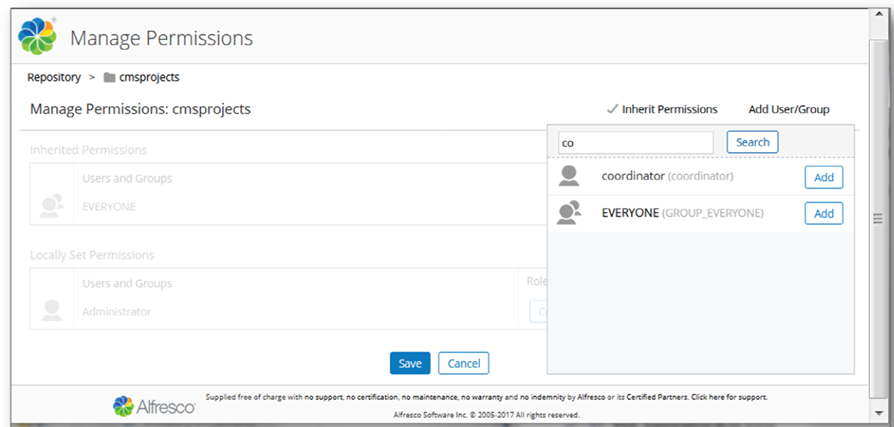Go to Repository in the breadcrumb

click(x=54, y=78)
